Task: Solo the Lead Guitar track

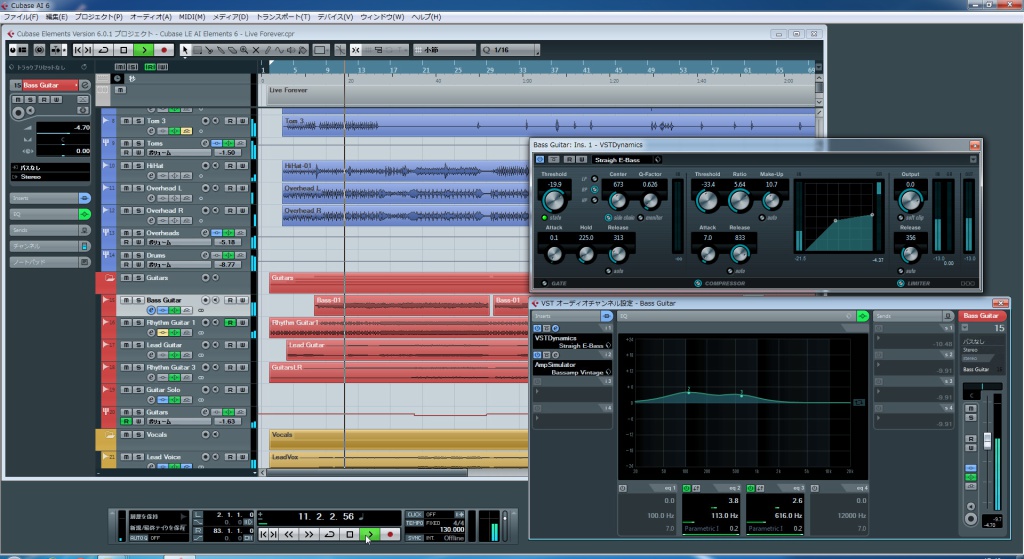Action: click(138, 345)
